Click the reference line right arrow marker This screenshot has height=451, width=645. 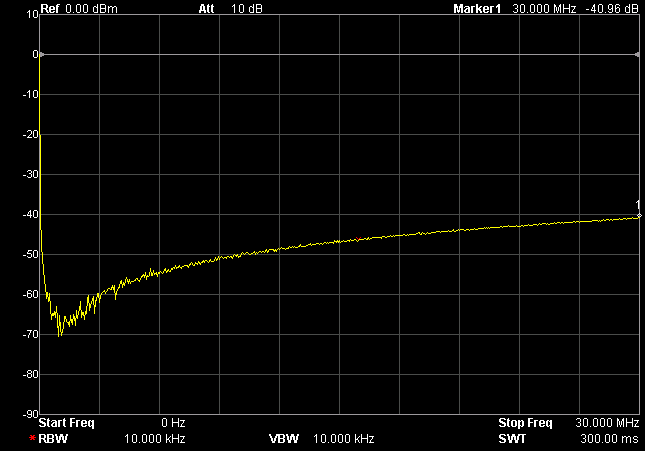coord(637,54)
